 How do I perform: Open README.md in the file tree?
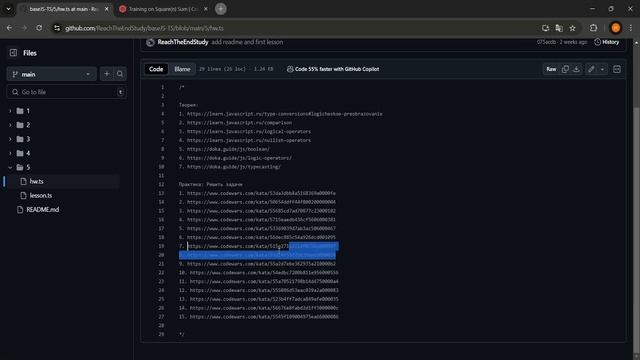click(x=42, y=209)
